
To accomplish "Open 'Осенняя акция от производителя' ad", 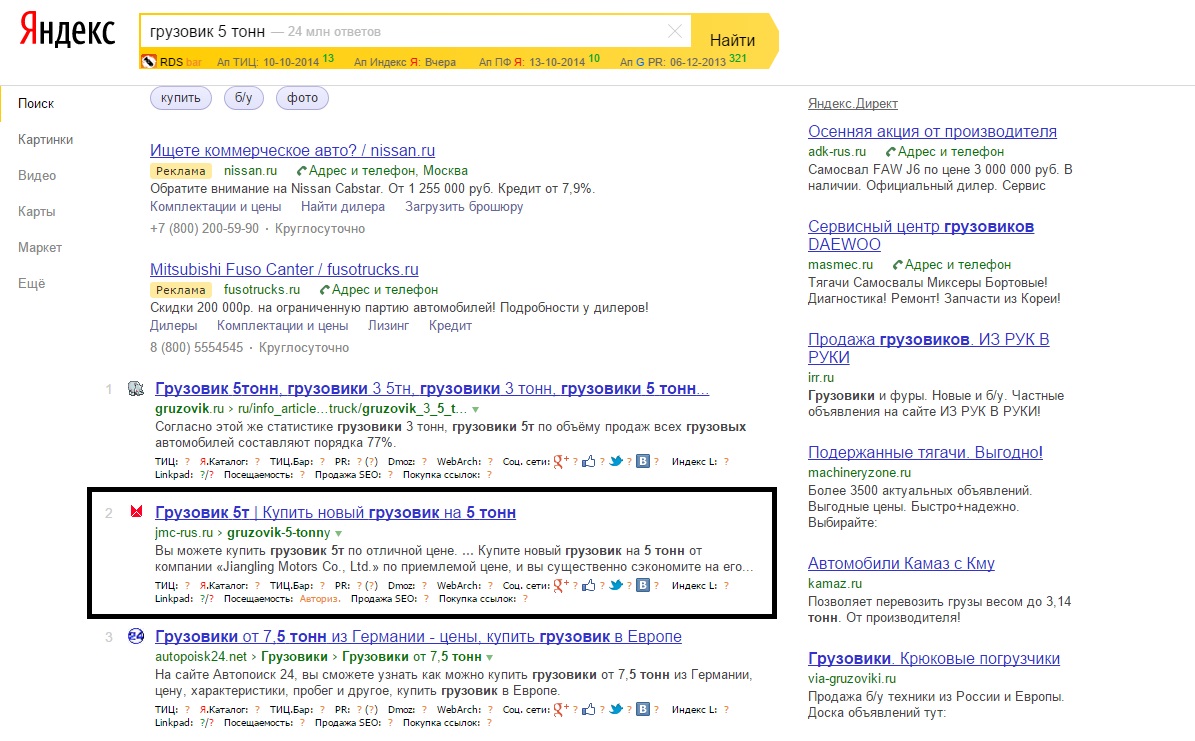I will 932,131.
